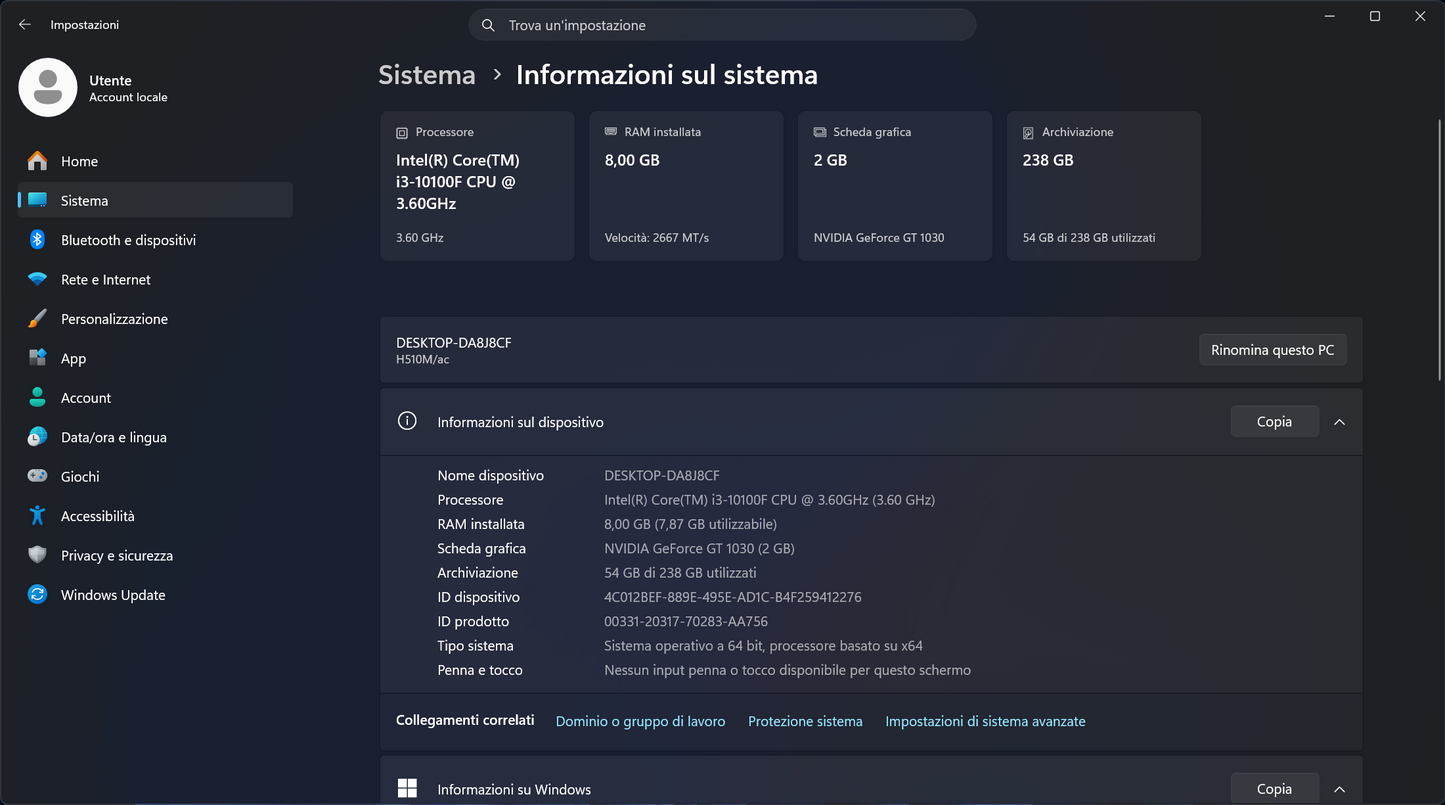Image resolution: width=1445 pixels, height=805 pixels.
Task: Click the RAM installata summary card
Action: point(686,186)
